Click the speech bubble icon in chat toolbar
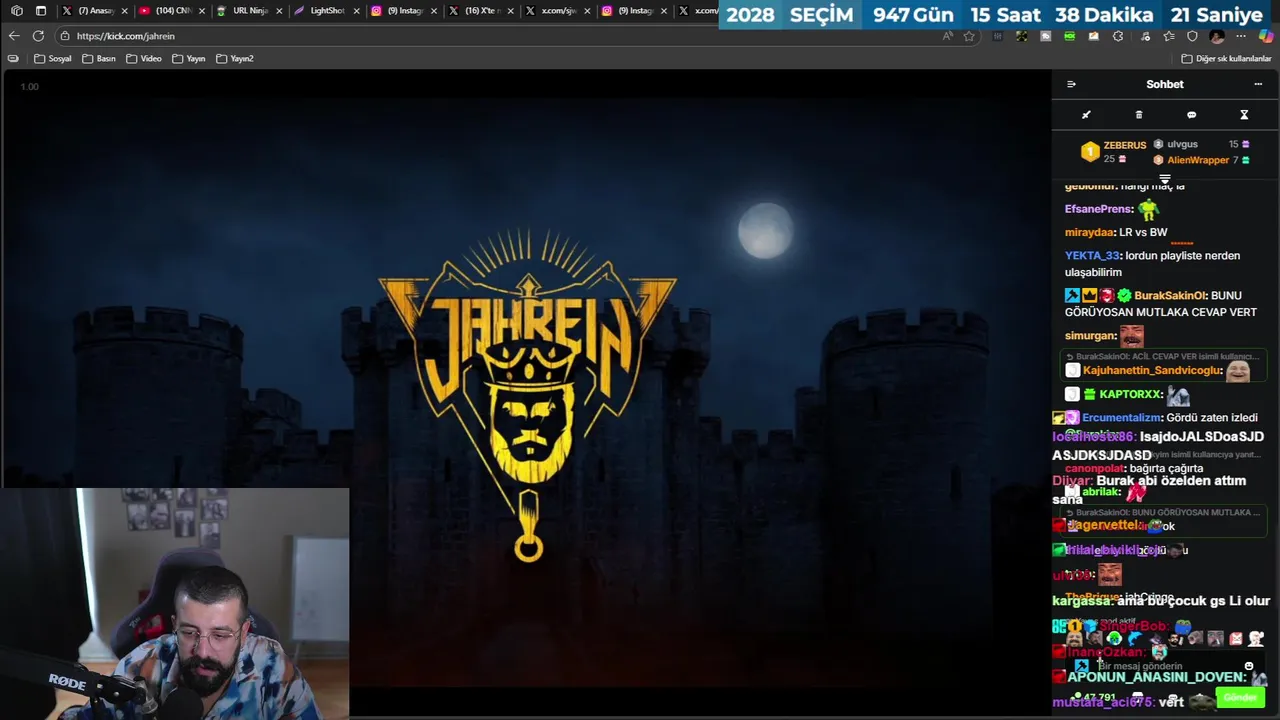Viewport: 1280px width, 720px height. (1191, 115)
